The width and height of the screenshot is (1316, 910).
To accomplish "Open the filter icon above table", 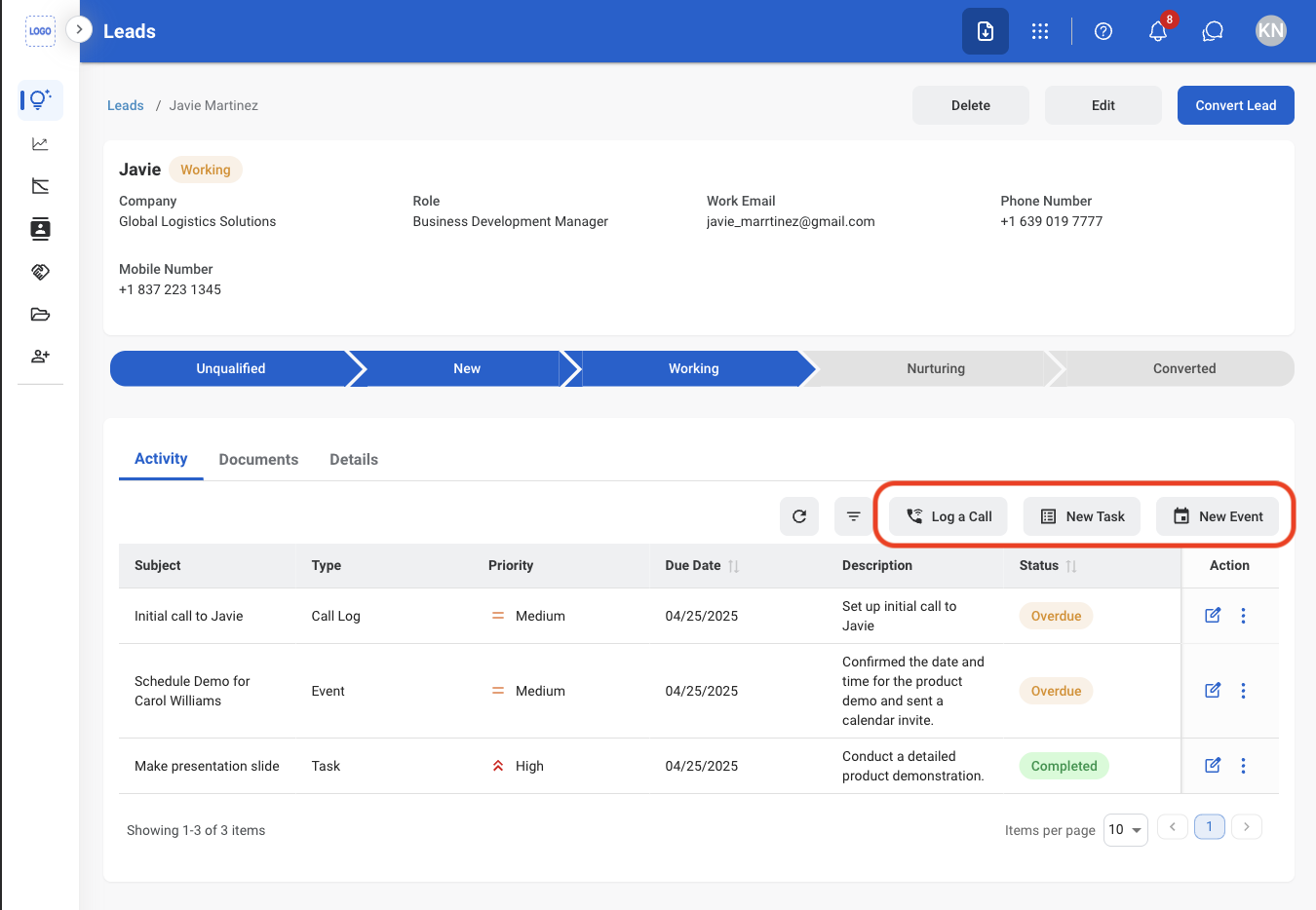I will click(x=854, y=516).
